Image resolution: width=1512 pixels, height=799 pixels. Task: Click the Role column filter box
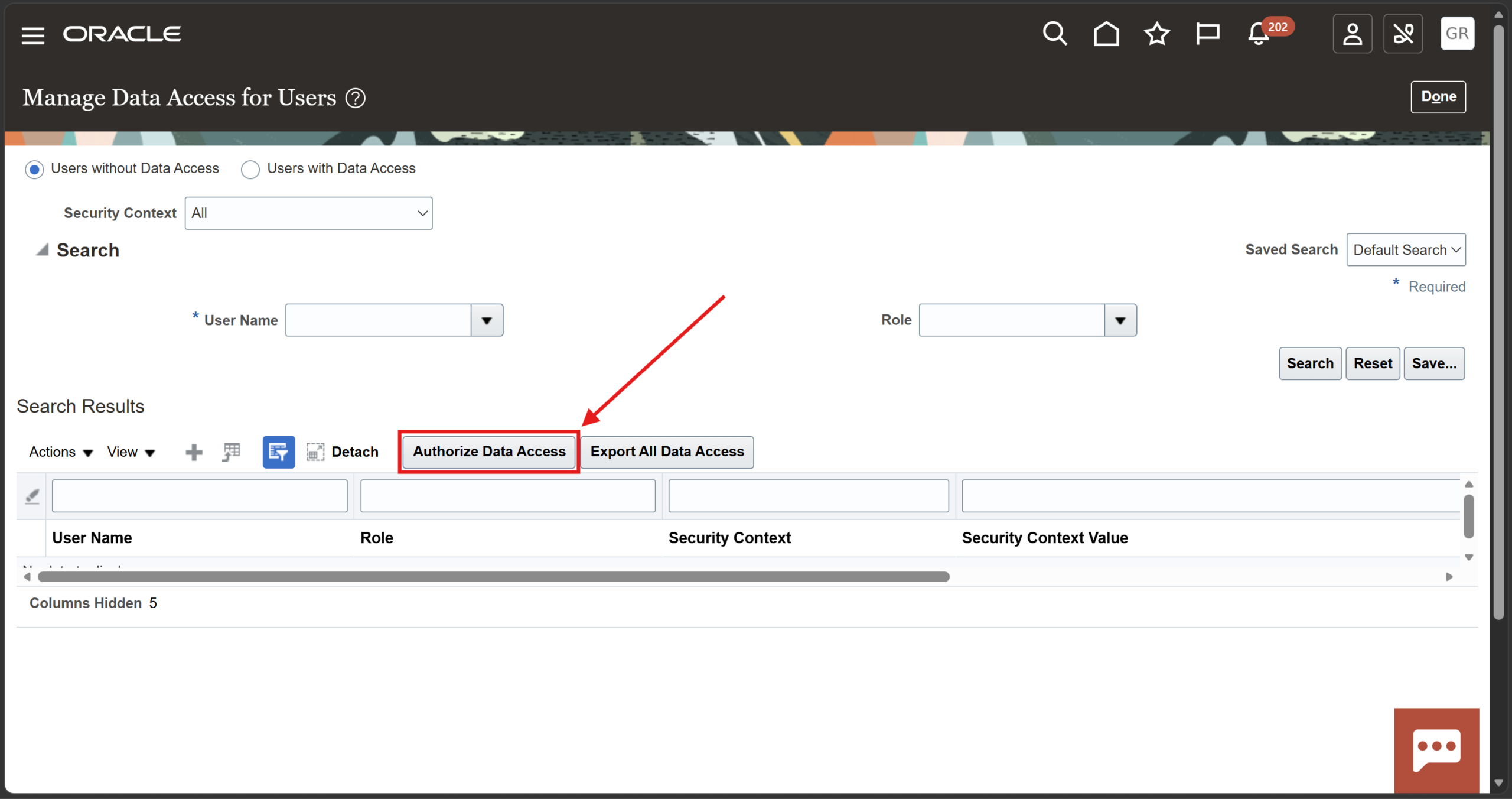click(x=508, y=496)
